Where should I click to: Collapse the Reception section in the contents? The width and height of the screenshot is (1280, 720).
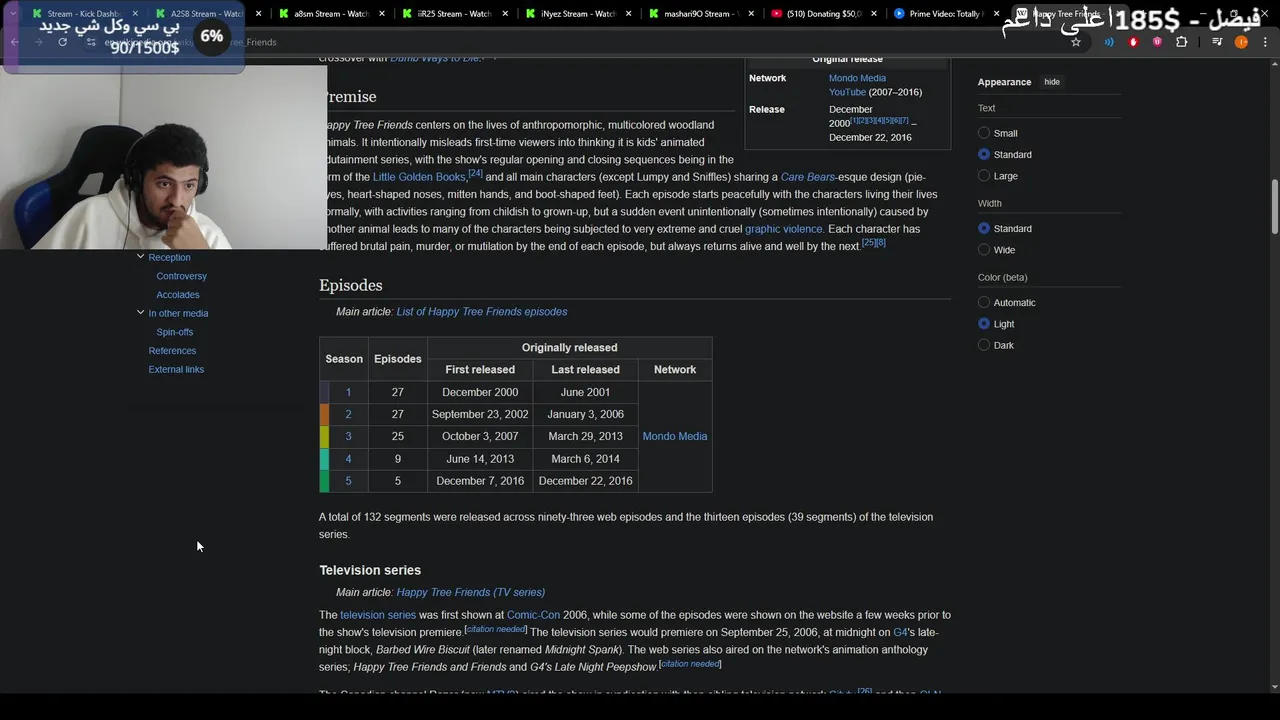click(140, 257)
